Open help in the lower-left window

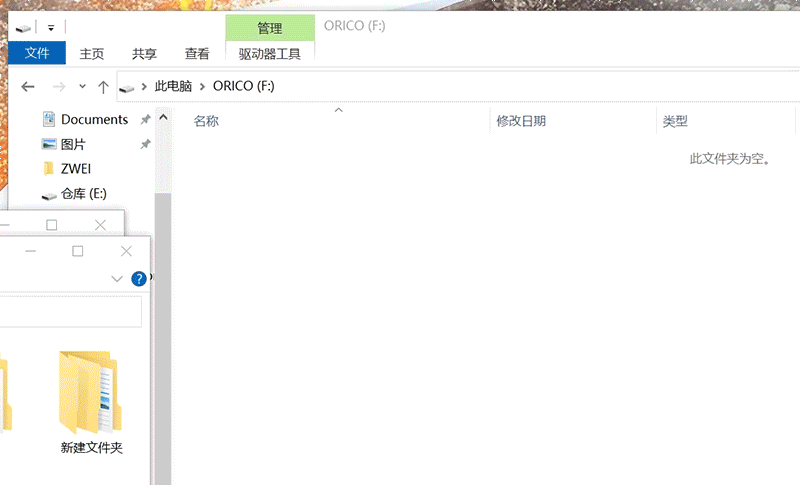point(139,279)
